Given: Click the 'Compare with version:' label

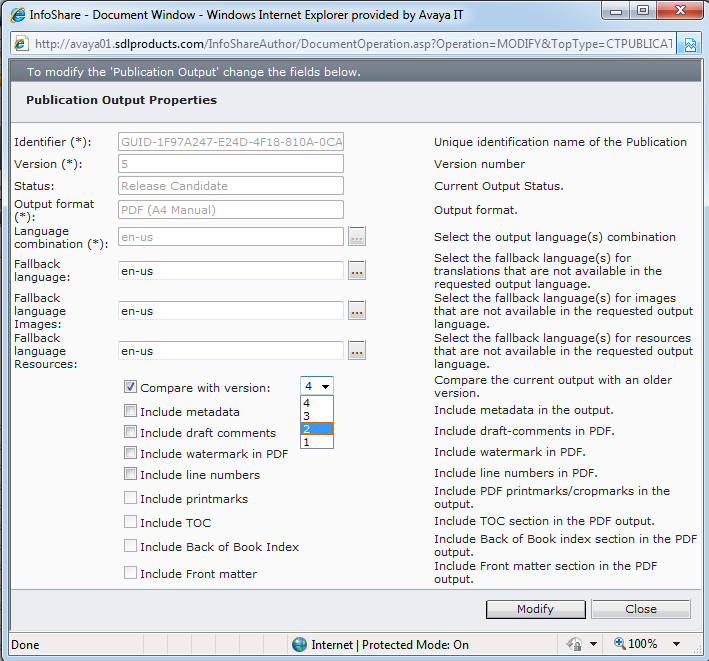Looking at the screenshot, I should (x=205, y=388).
